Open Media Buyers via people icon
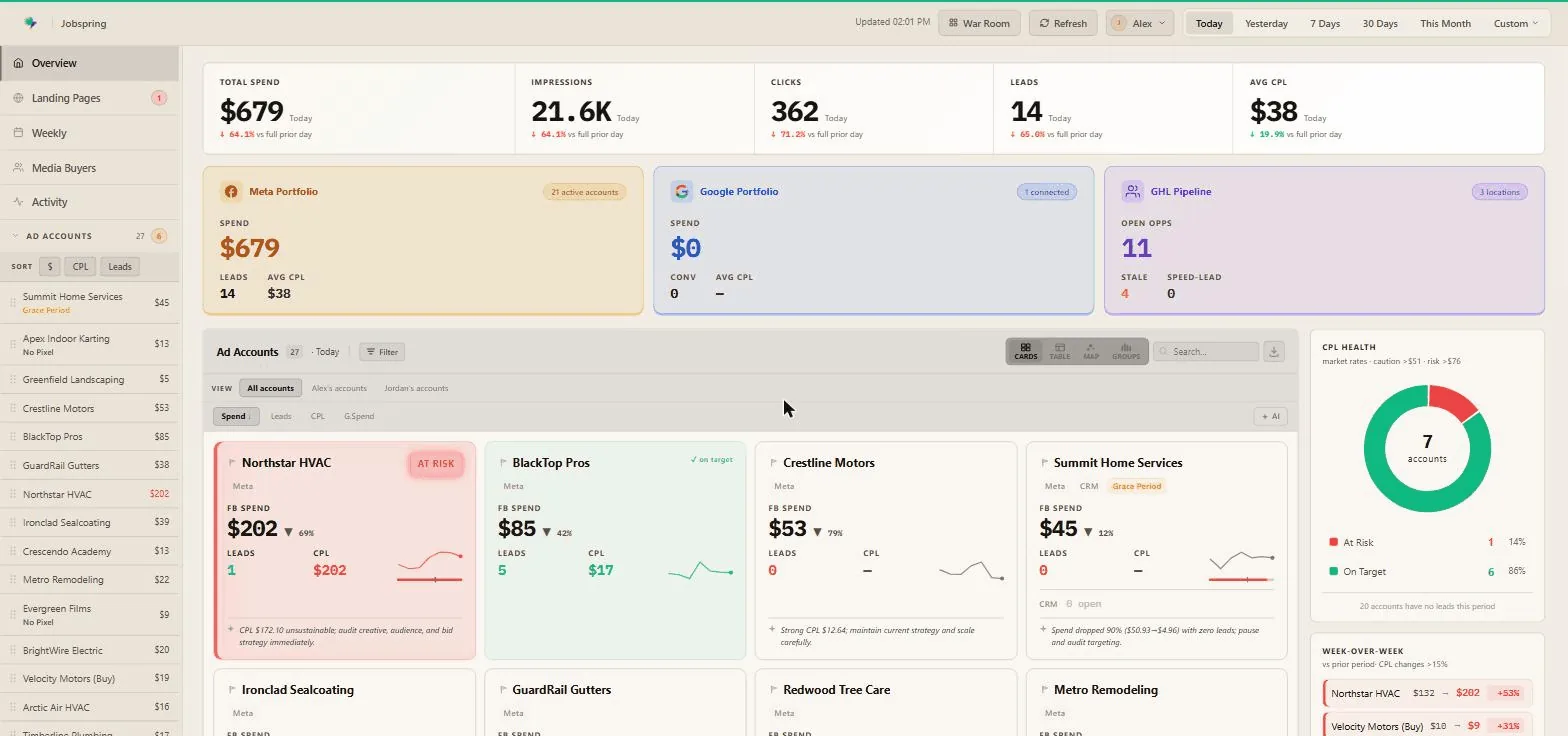This screenshot has width=1568, height=736. (x=18, y=168)
